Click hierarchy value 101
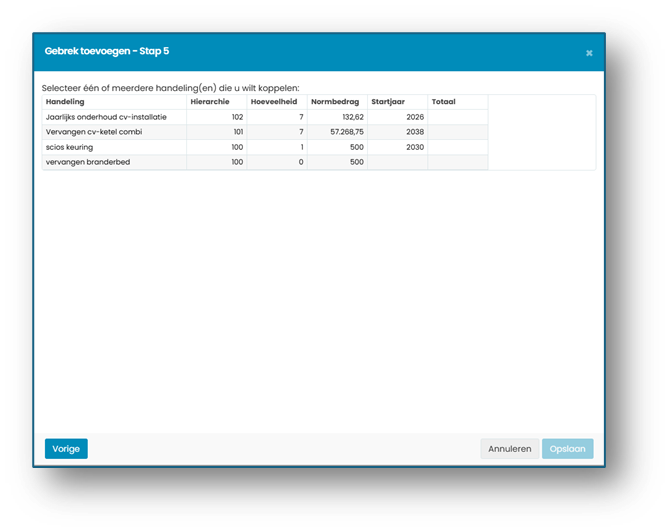Screen dimensions: 670x532 tap(238, 132)
